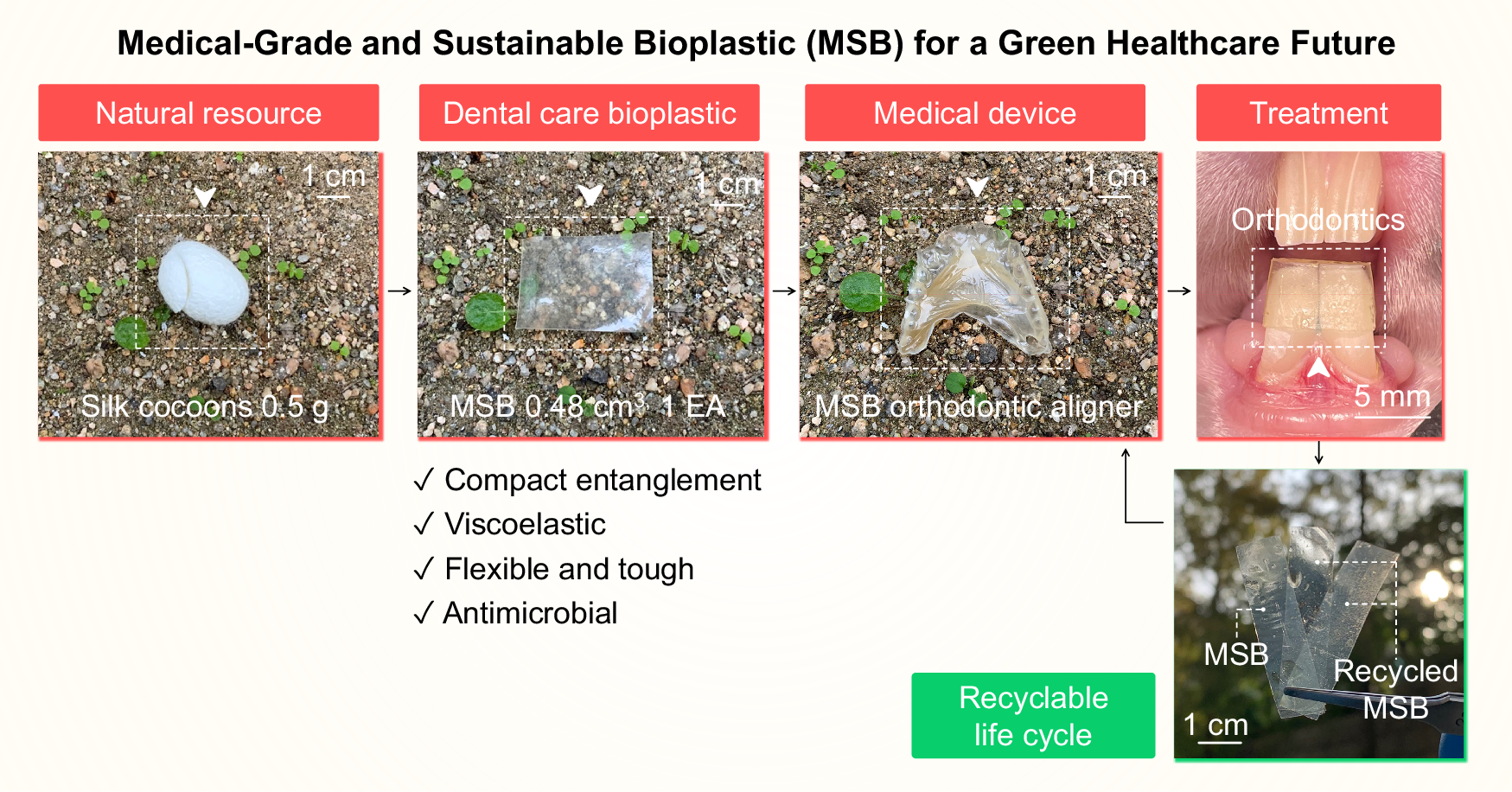Click the 5 mm scale bar label
Image resolution: width=1512 pixels, height=792 pixels.
tap(1392, 397)
